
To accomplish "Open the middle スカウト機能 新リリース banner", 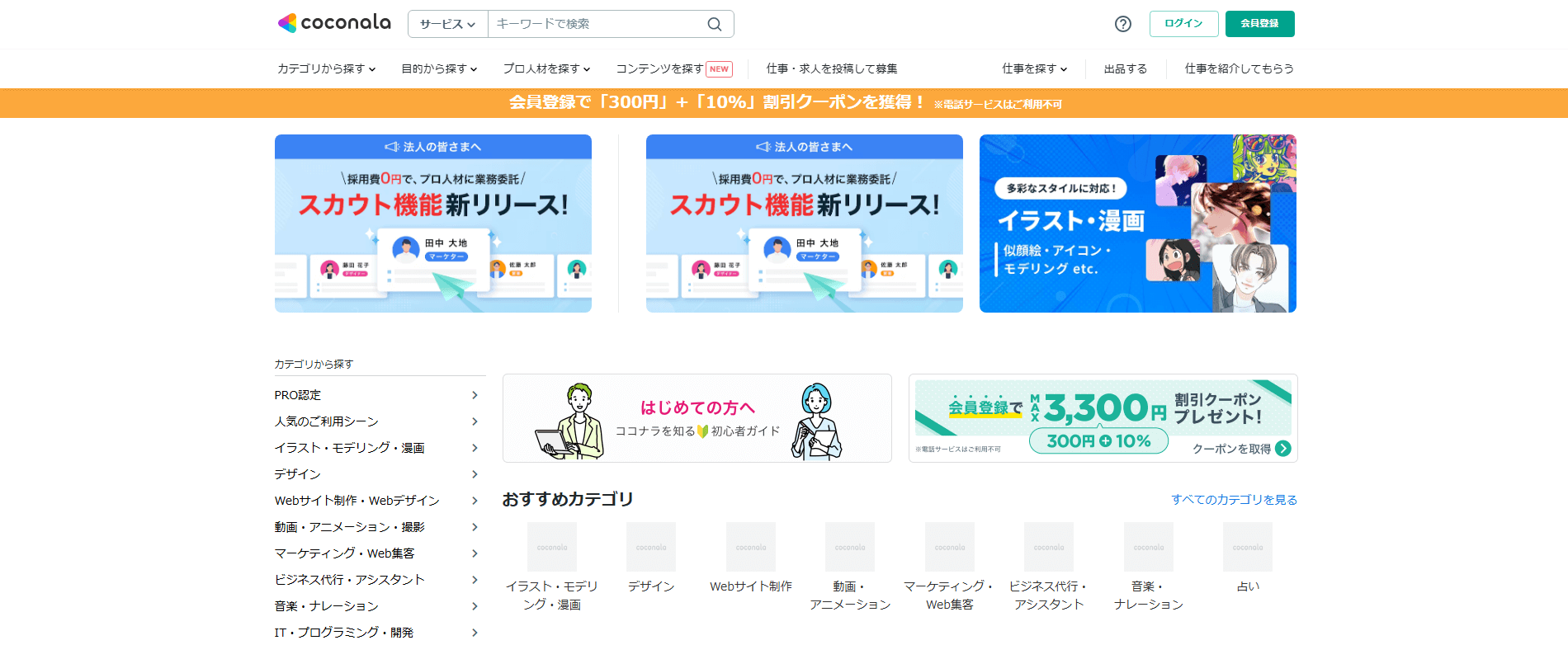I will 805,224.
